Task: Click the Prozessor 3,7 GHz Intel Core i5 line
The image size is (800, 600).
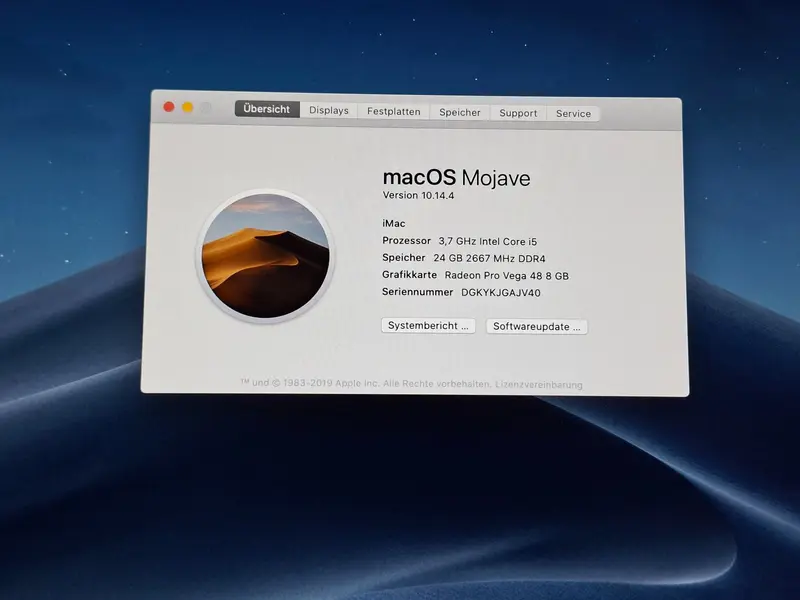Action: tap(460, 241)
